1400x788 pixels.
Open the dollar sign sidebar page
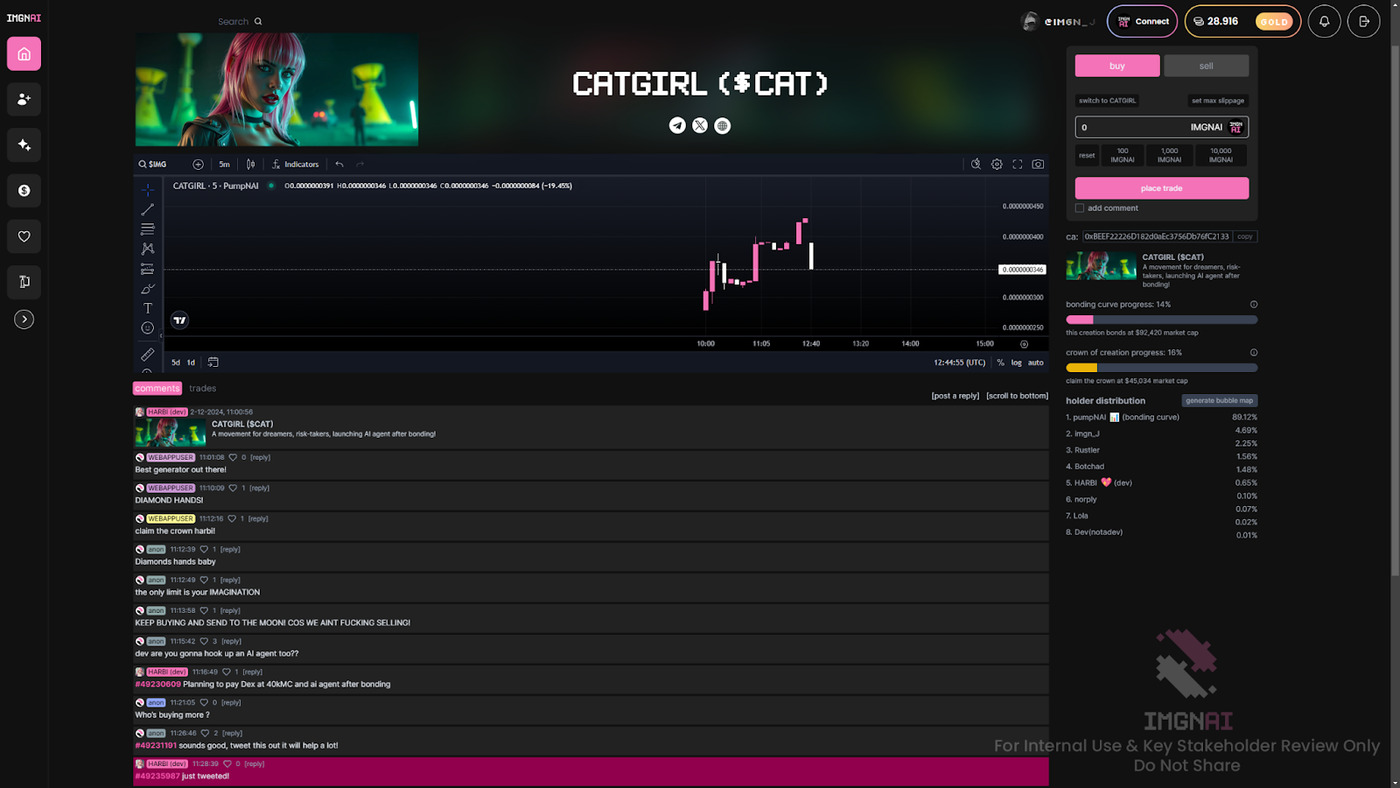click(x=24, y=191)
